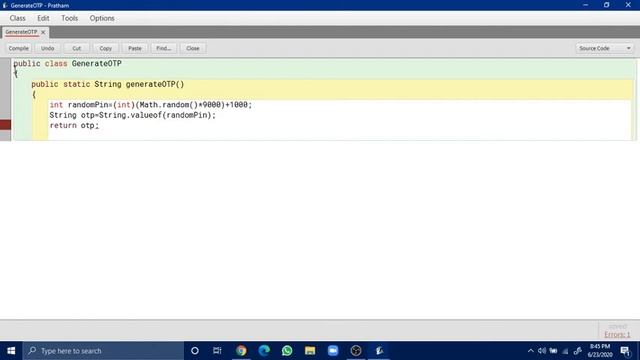This screenshot has height=360, width=640.
Task: Show hidden system tray icons
Action: tap(531, 351)
